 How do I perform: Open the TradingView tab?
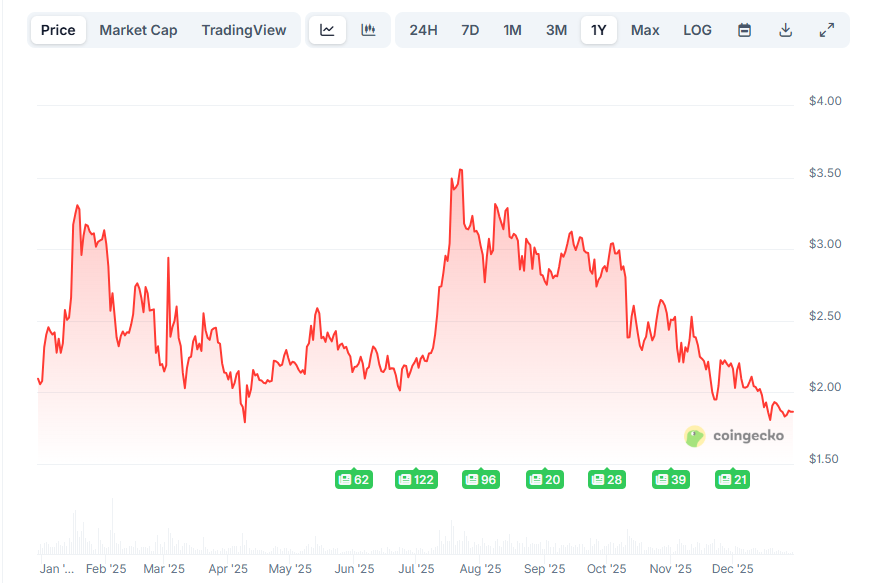tap(244, 30)
